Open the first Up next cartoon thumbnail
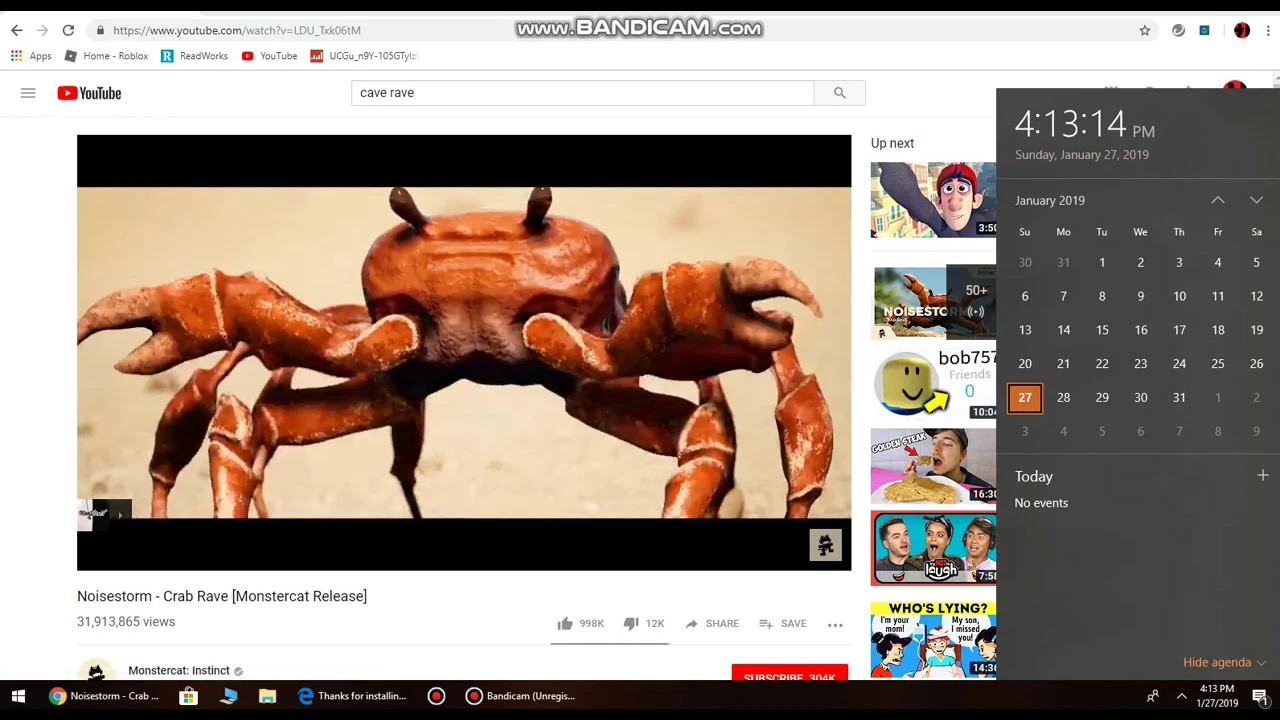1280x720 pixels. [x=933, y=200]
